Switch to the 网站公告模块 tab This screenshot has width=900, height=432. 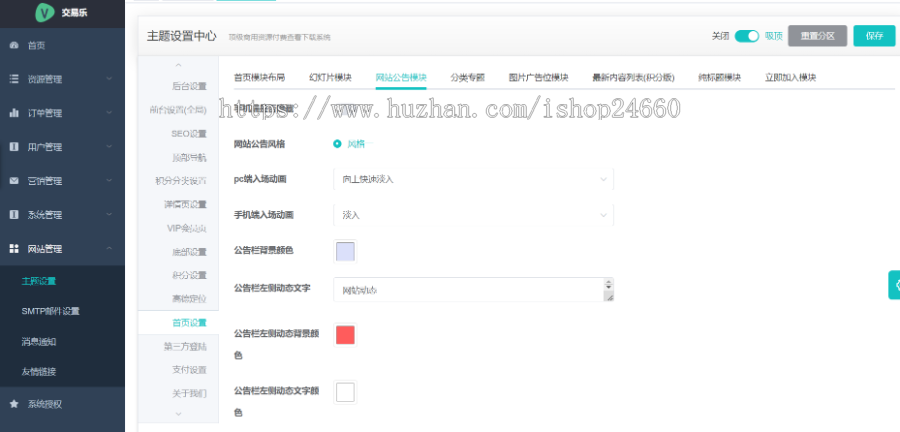coord(401,77)
